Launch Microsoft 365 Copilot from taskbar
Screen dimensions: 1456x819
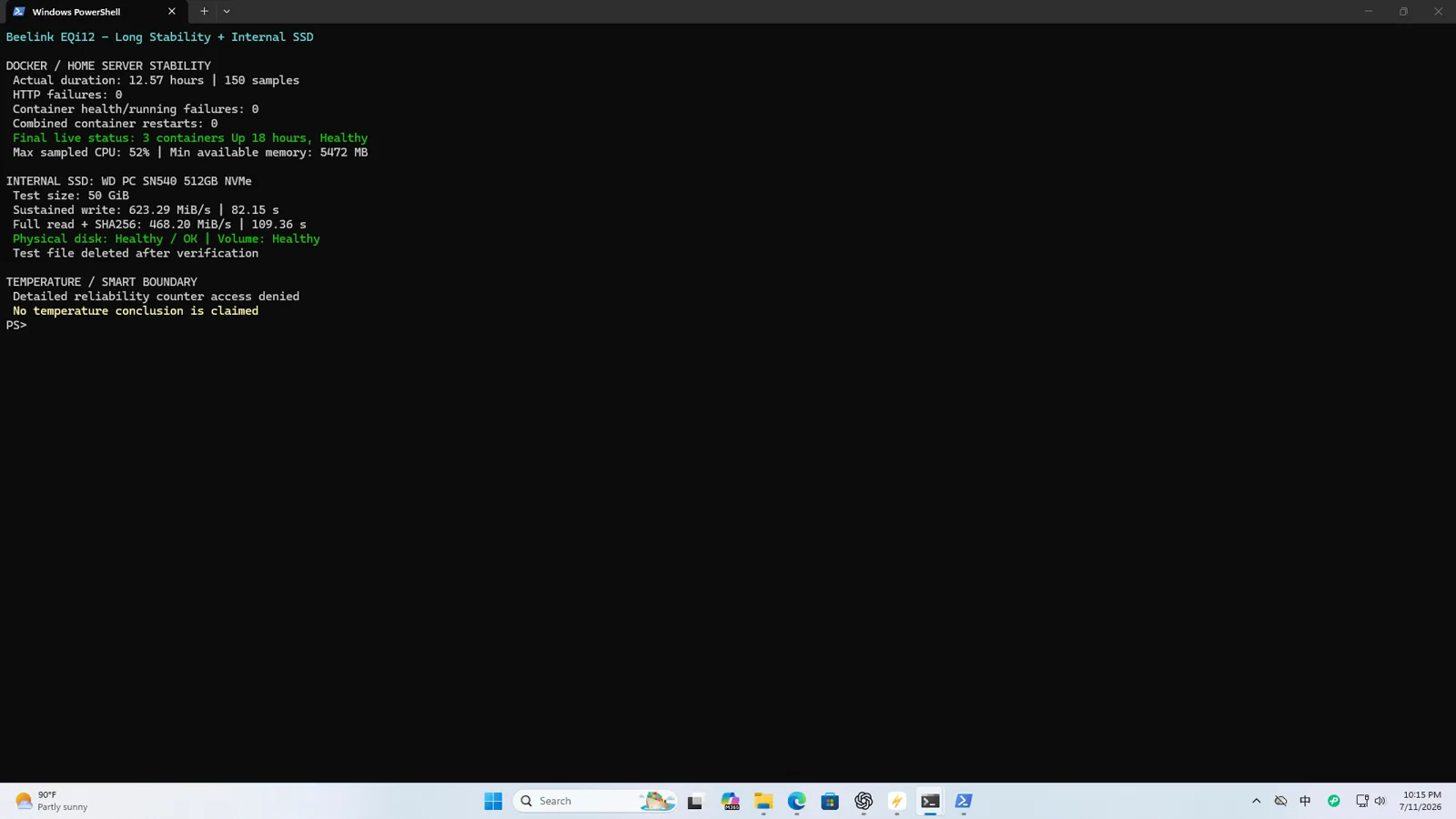tap(730, 801)
